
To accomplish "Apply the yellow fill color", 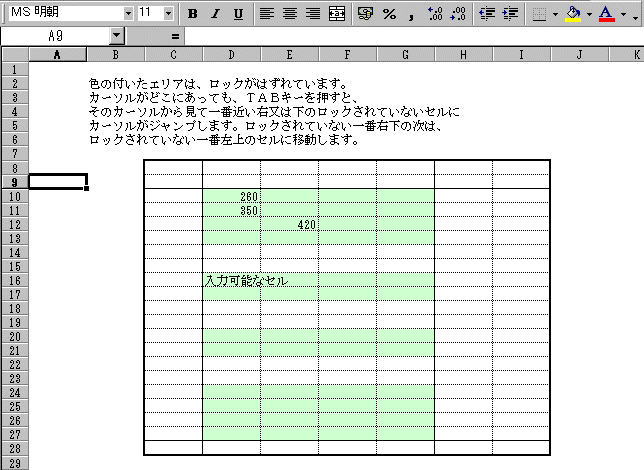I will click(572, 14).
